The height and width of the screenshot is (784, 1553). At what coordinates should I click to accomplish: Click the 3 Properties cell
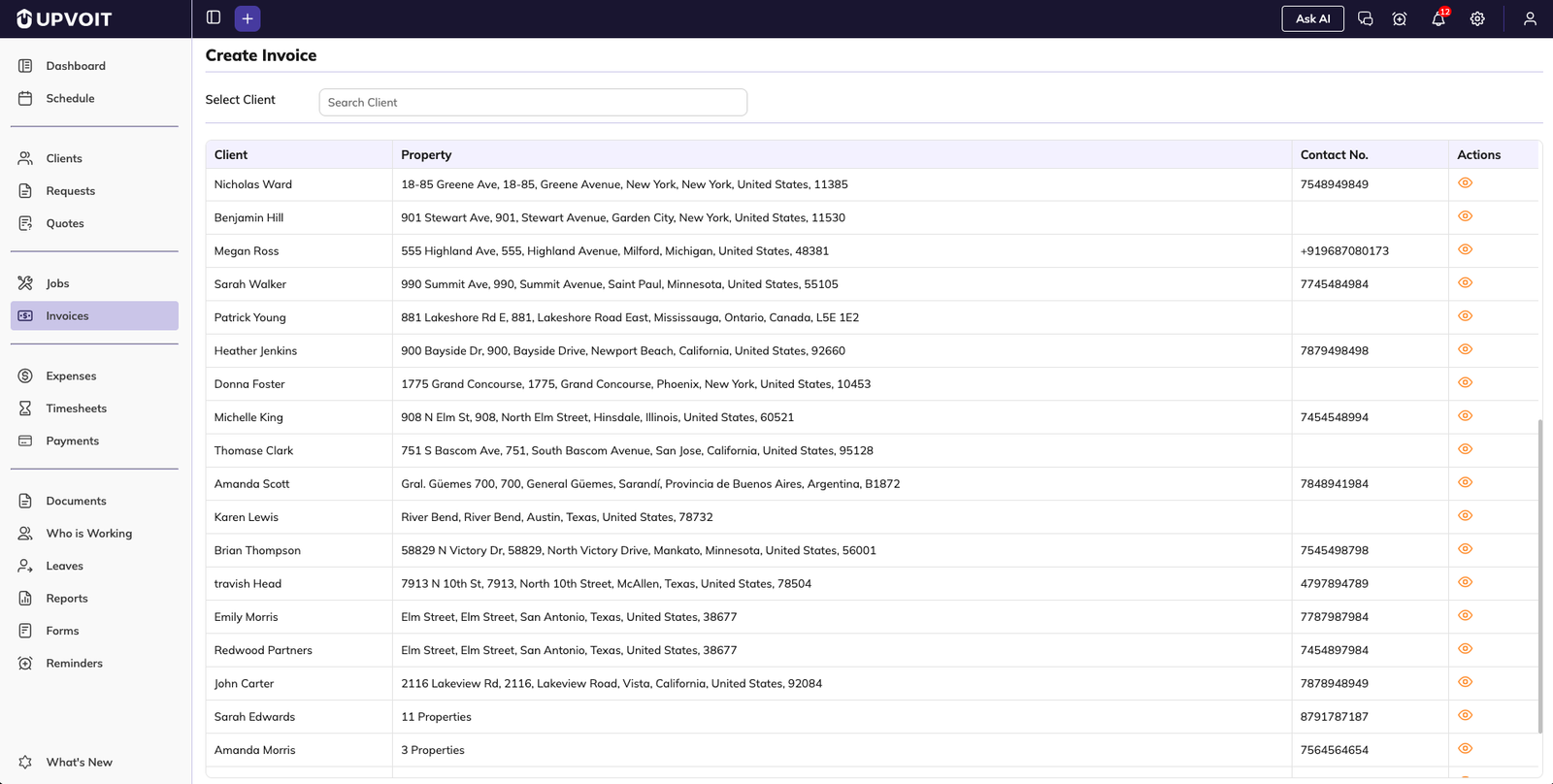[x=433, y=750]
